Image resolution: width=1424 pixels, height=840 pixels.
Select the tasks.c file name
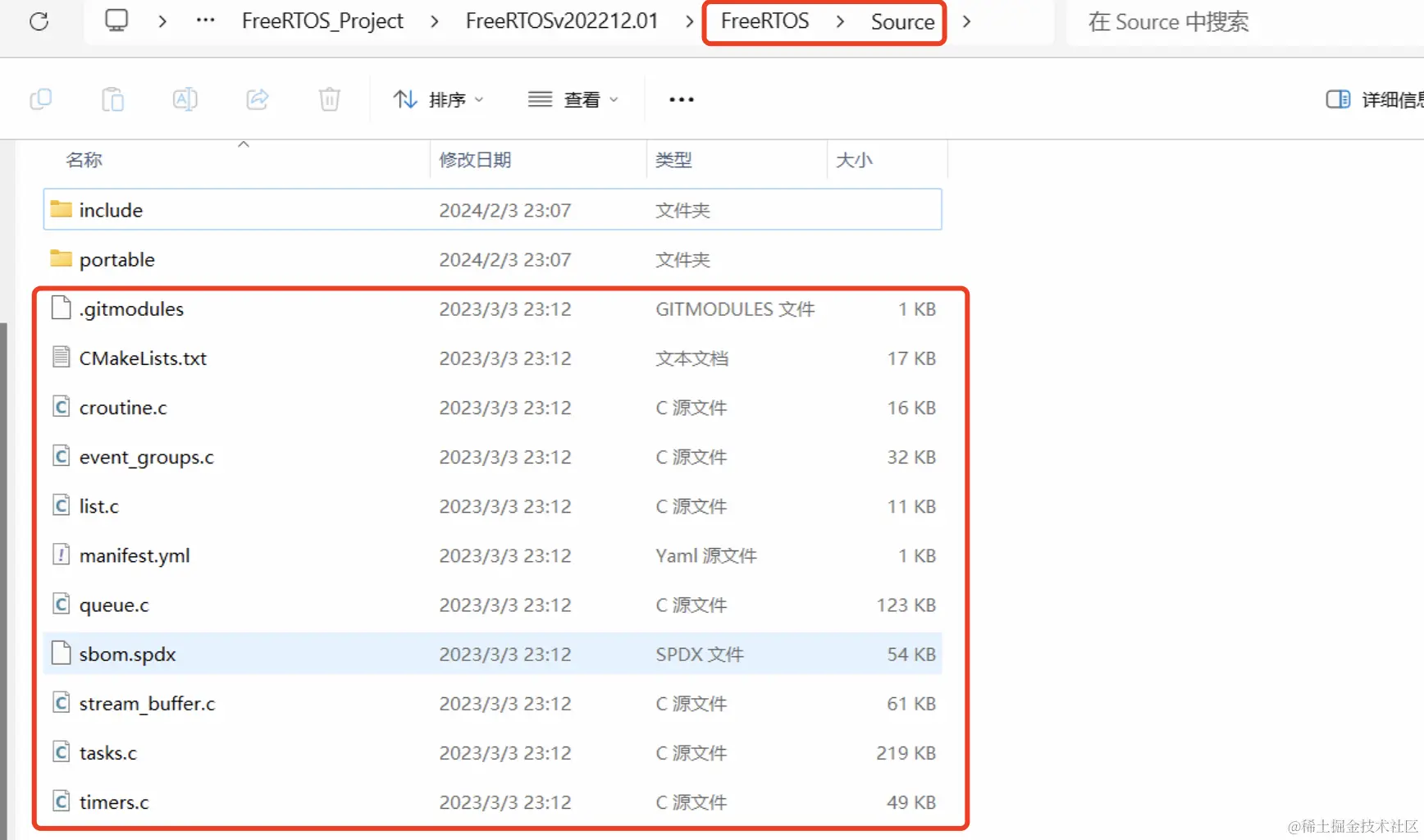(x=107, y=752)
